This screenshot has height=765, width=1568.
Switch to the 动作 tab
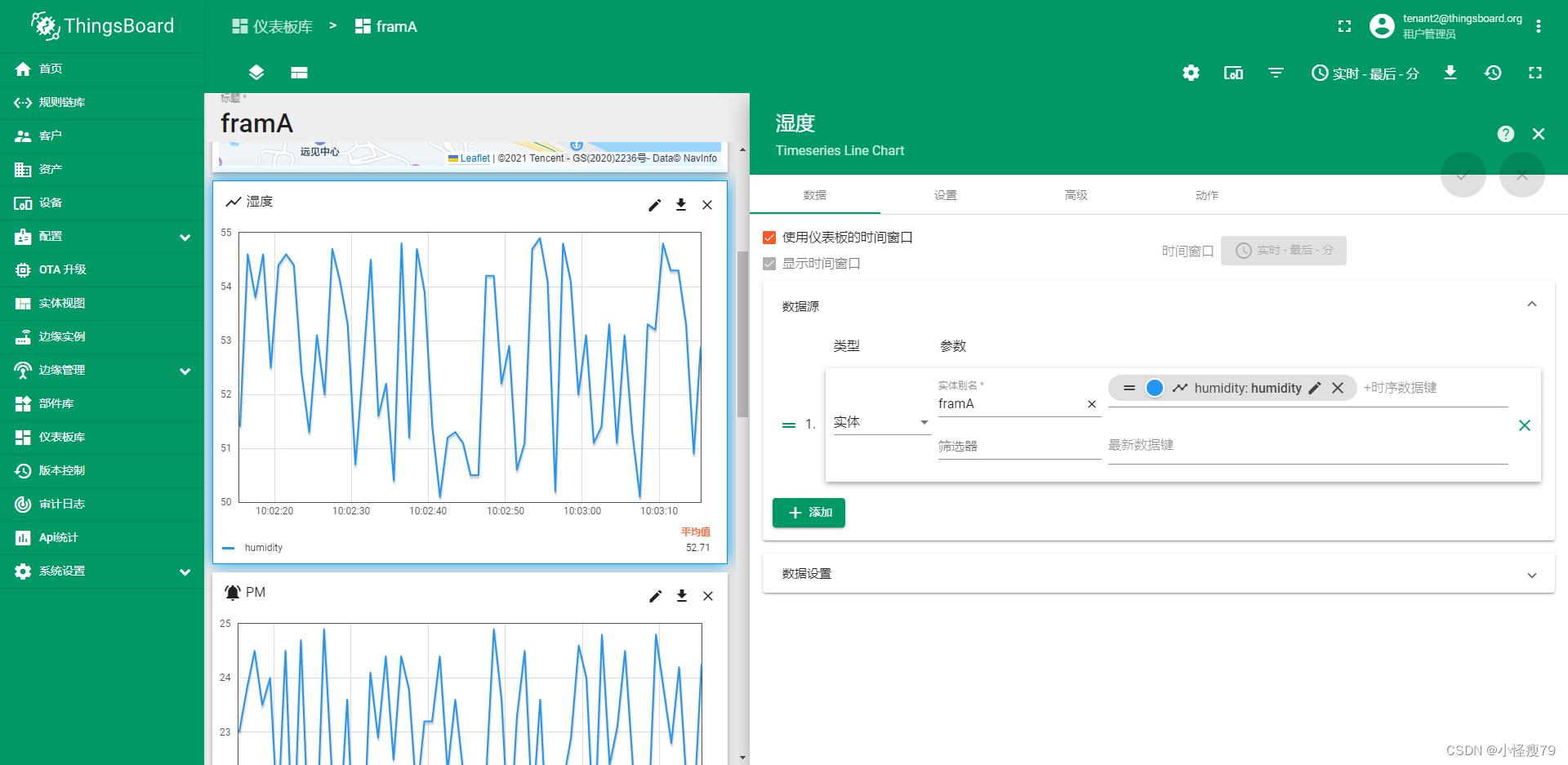coord(1207,195)
